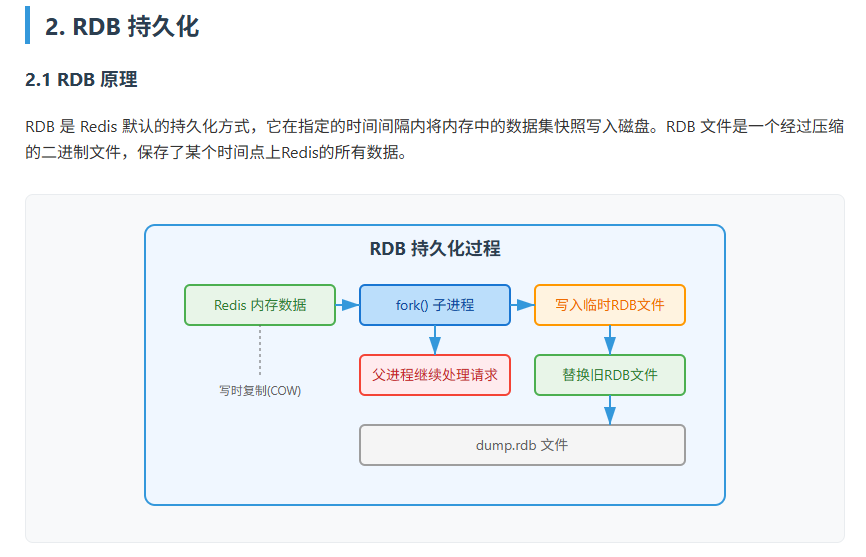
Task: Click the down arrow pointing to dump.rdb 文件
Action: click(610, 410)
